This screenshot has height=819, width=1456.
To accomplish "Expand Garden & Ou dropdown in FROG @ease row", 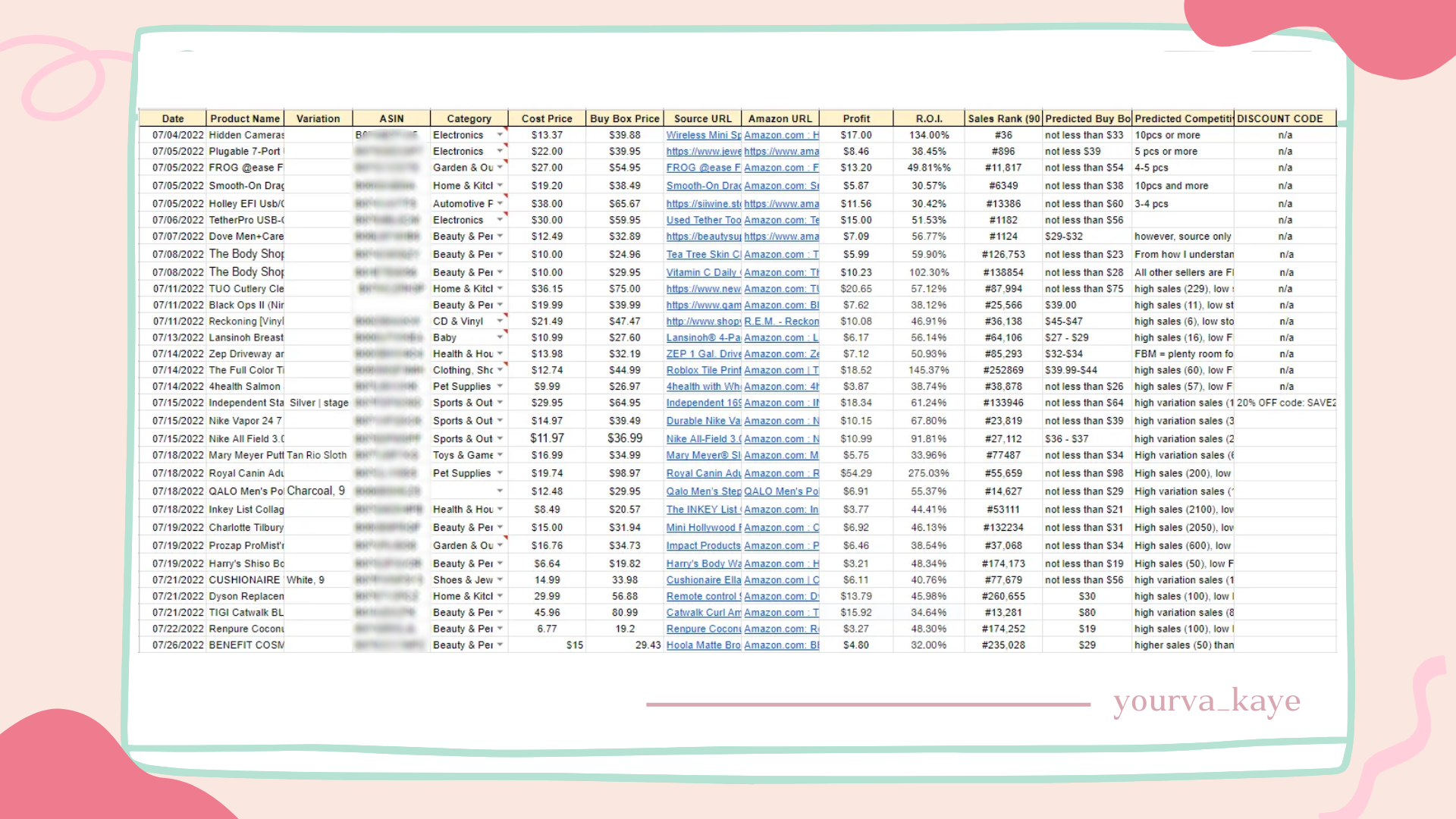I will [x=500, y=168].
